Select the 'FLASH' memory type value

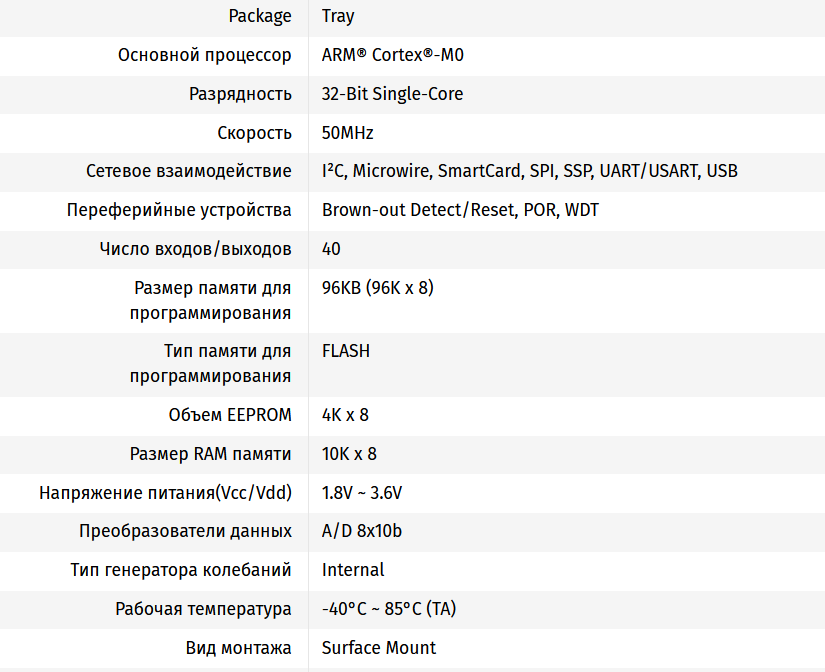[x=345, y=351]
